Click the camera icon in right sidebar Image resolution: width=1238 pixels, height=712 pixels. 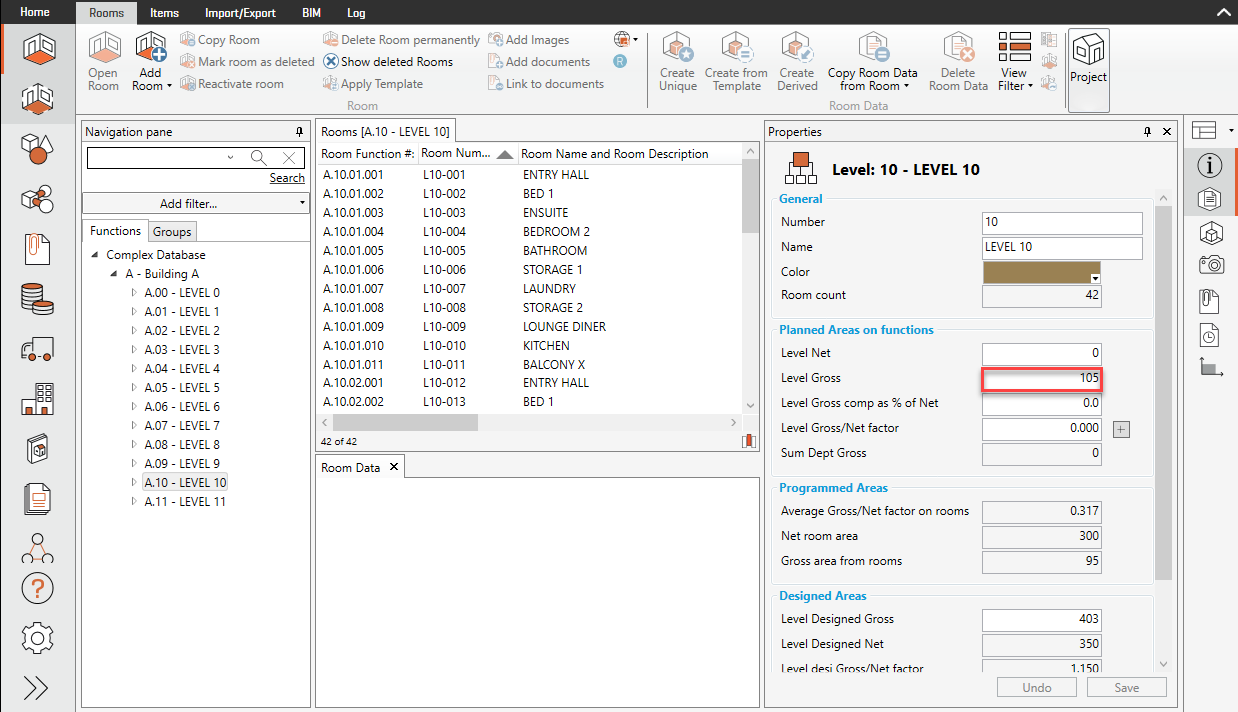(x=1211, y=265)
